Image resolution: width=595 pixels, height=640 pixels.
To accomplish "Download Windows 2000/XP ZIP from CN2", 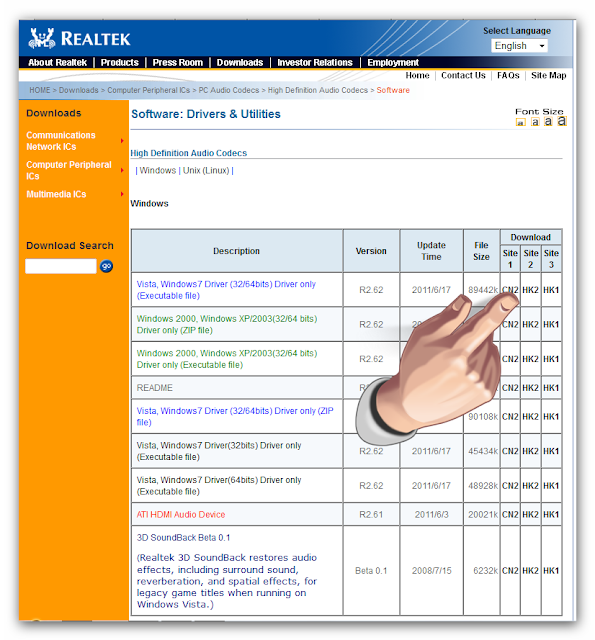I will 510,324.
